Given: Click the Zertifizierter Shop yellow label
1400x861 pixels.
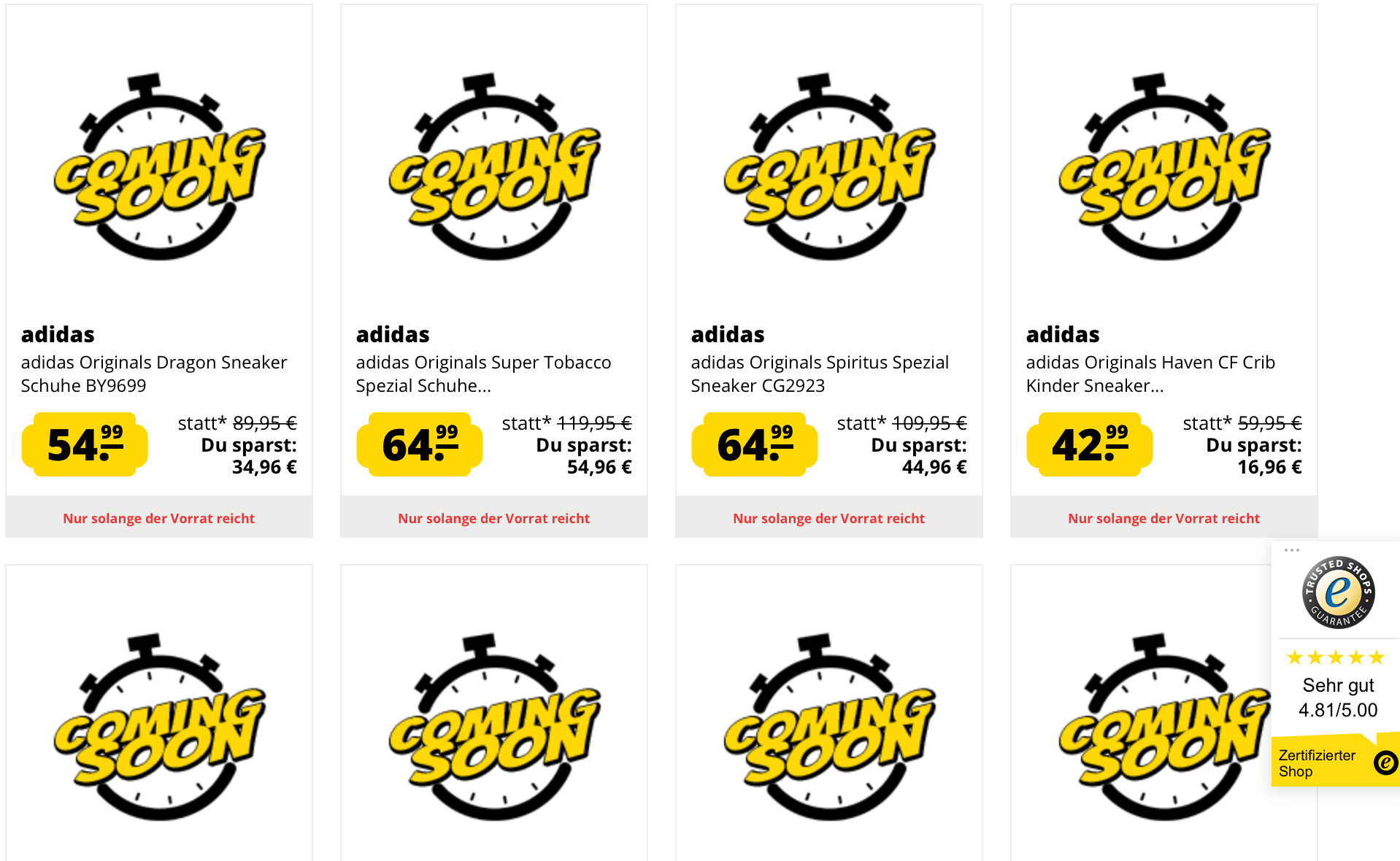Looking at the screenshot, I should pos(1317,763).
